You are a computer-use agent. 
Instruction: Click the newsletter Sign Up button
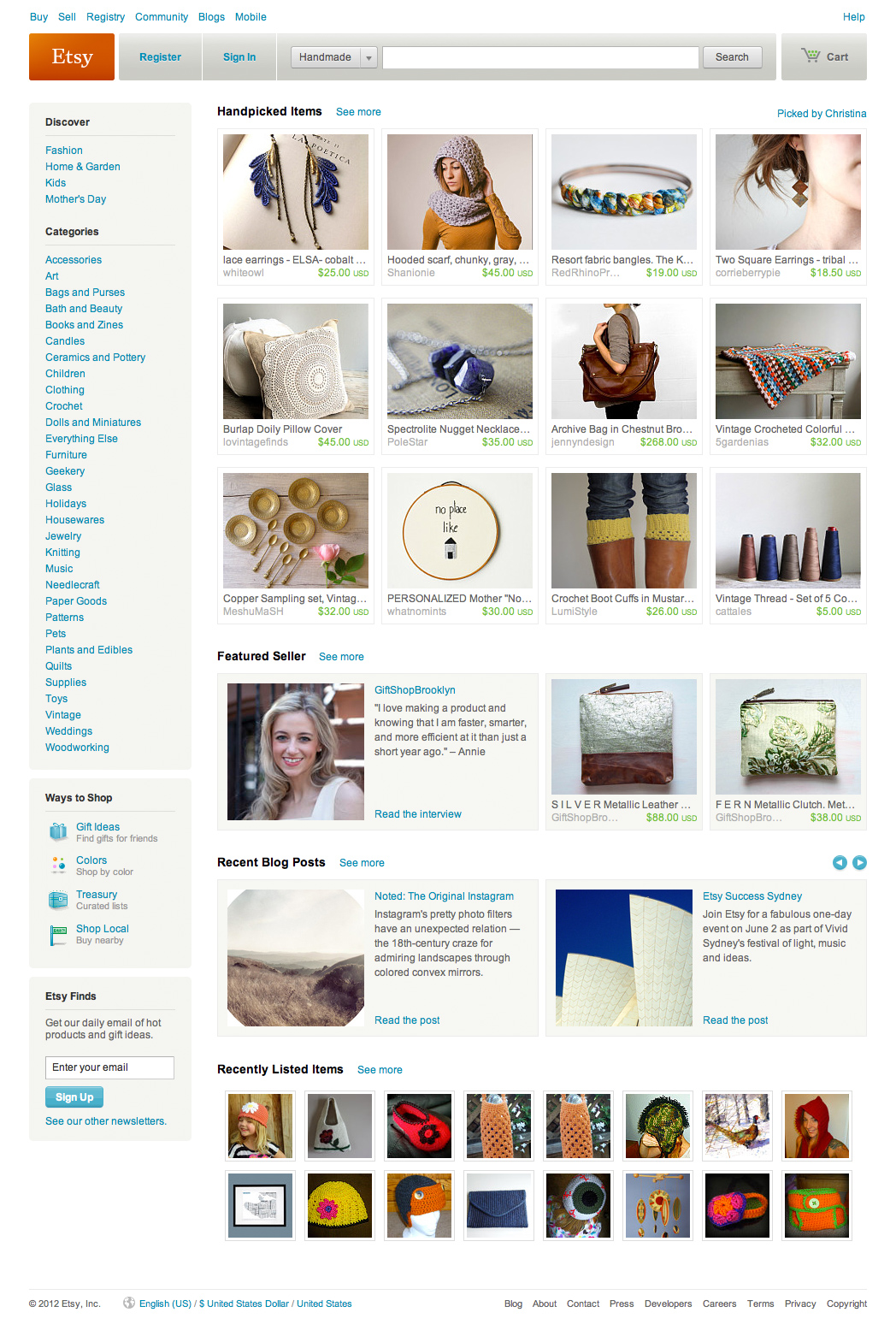tap(74, 1097)
